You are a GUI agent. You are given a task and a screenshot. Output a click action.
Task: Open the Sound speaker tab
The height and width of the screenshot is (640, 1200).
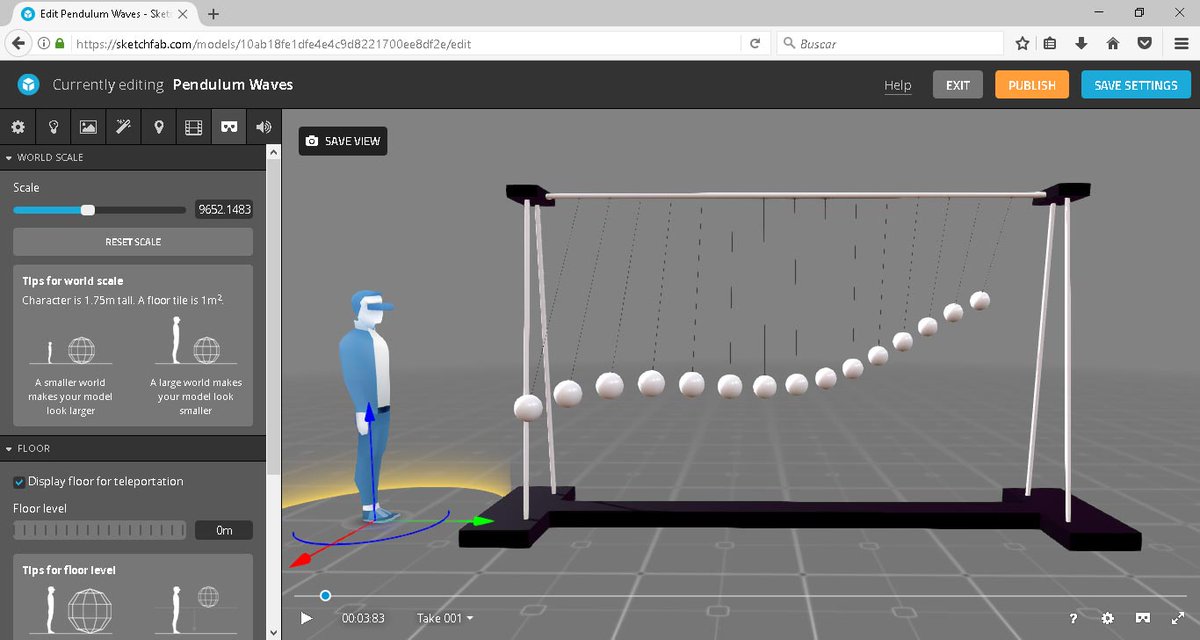point(263,127)
